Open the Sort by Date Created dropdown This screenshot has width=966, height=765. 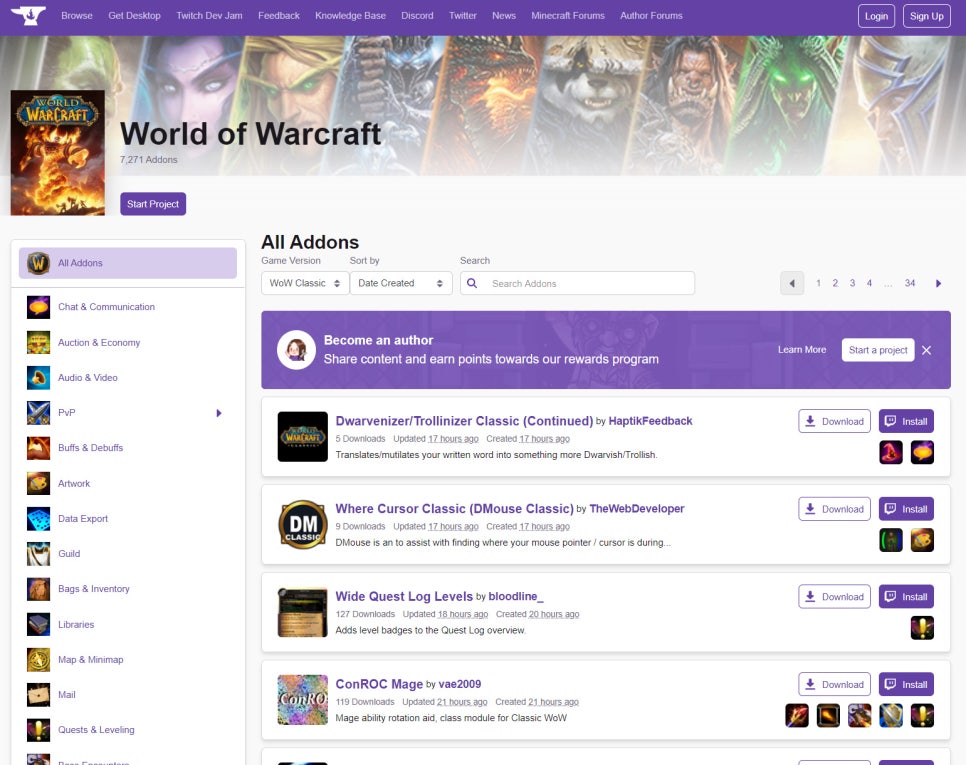click(x=401, y=283)
